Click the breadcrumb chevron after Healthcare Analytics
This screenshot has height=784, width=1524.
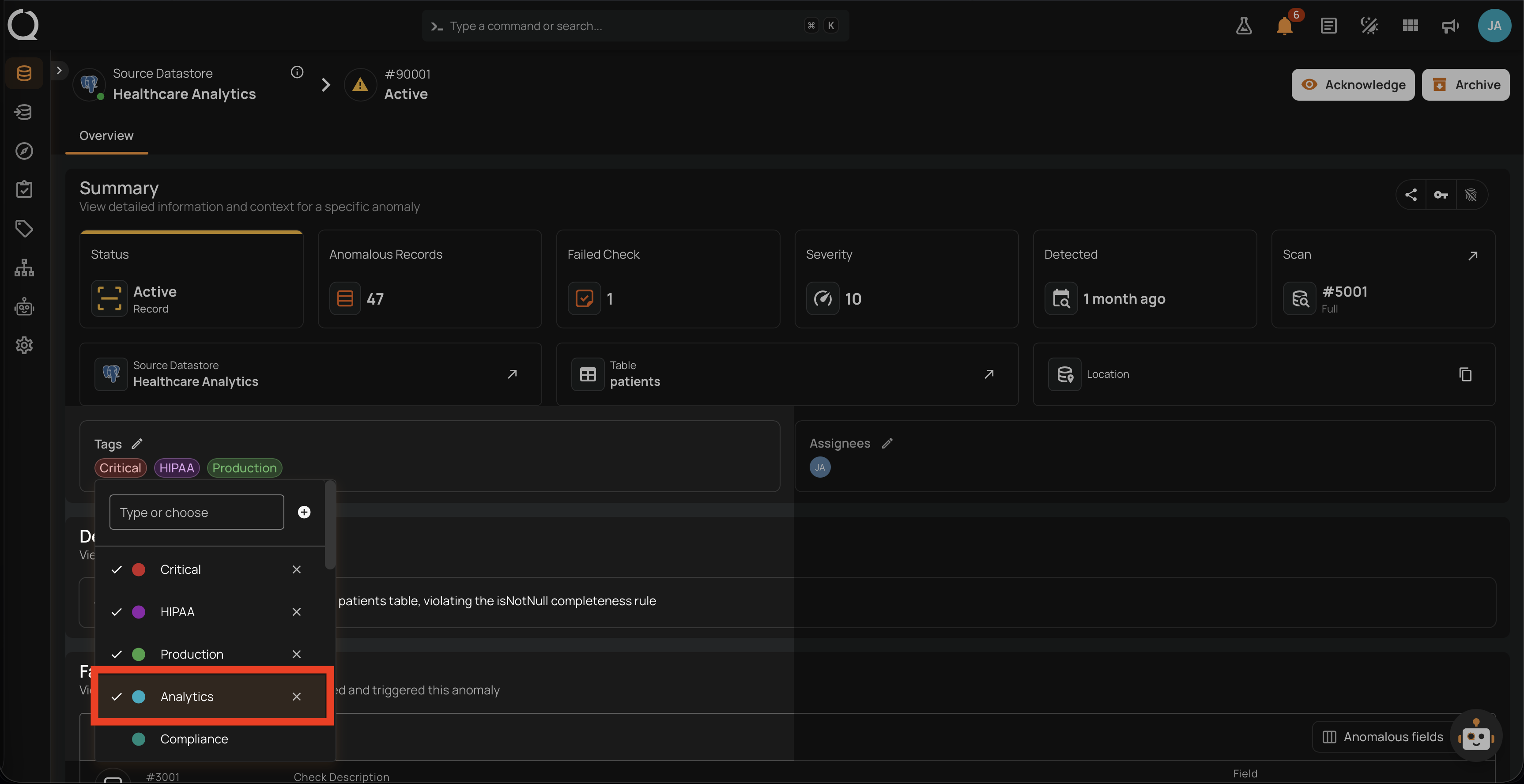[325, 85]
